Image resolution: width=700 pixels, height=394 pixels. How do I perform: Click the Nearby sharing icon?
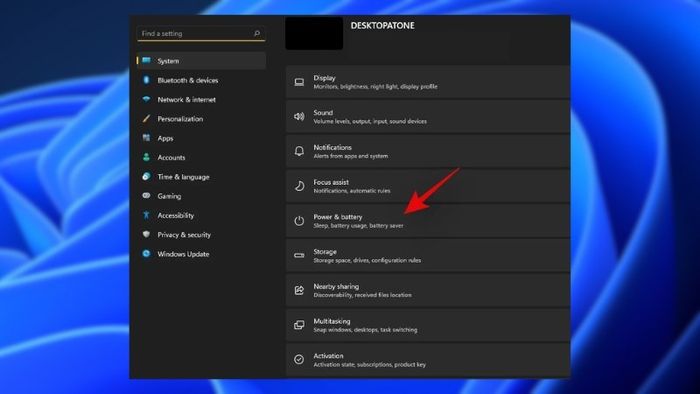point(299,290)
